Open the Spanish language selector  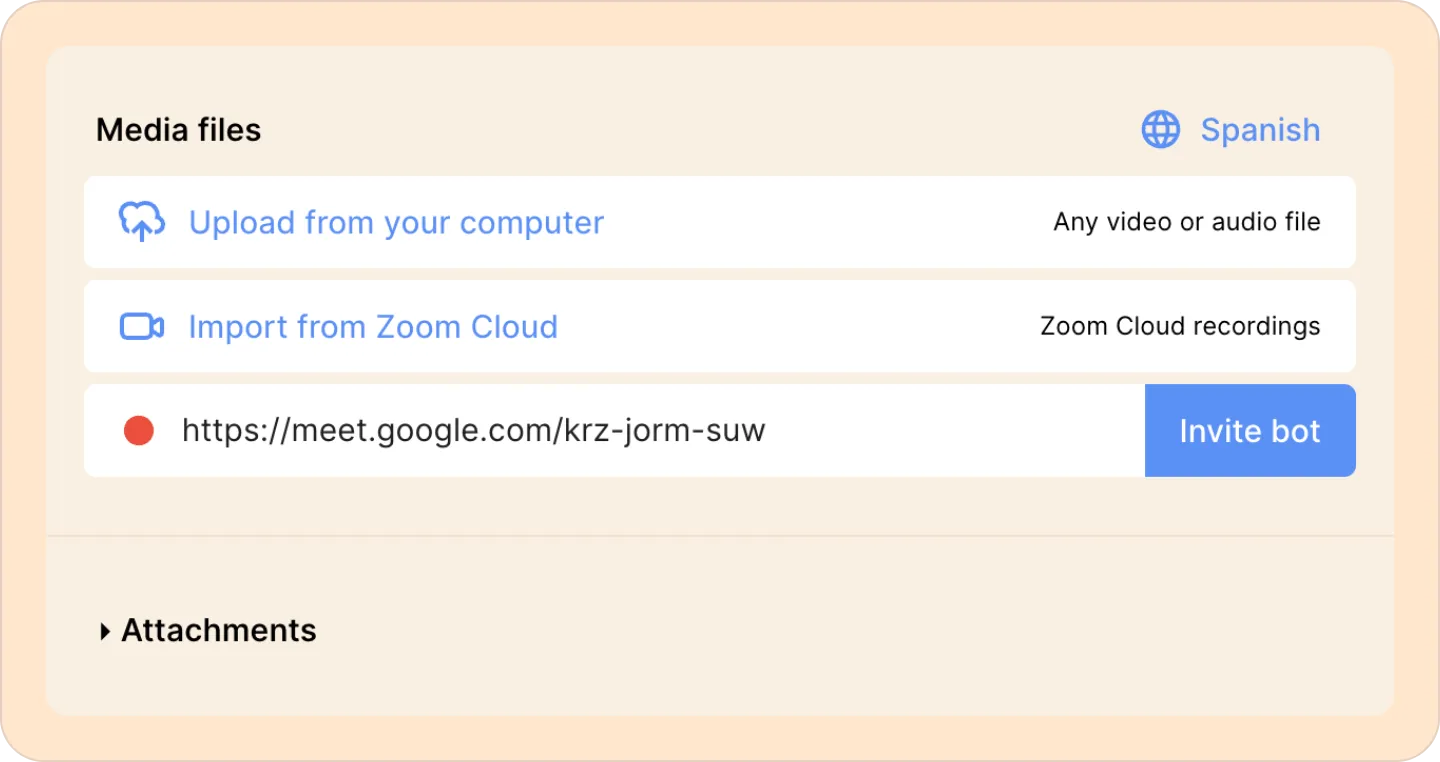tap(1259, 130)
